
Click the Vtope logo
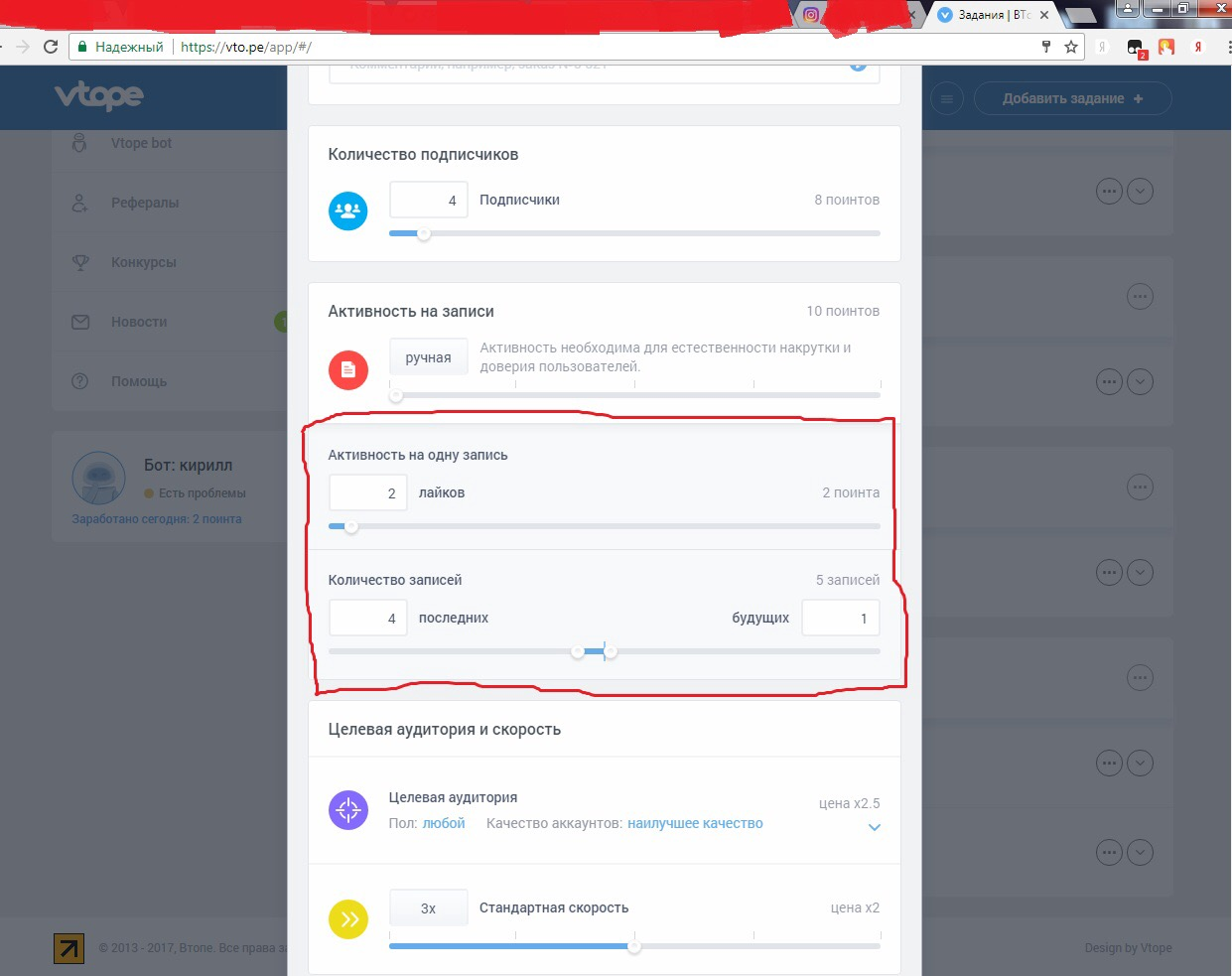pos(99,96)
